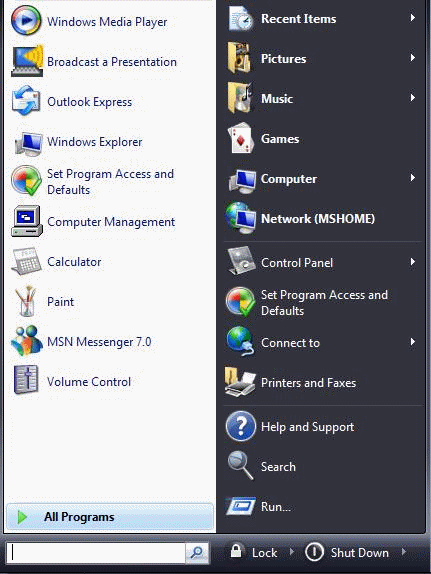431x574 pixels.
Task: Open the Games cards icon
Action: 241,139
